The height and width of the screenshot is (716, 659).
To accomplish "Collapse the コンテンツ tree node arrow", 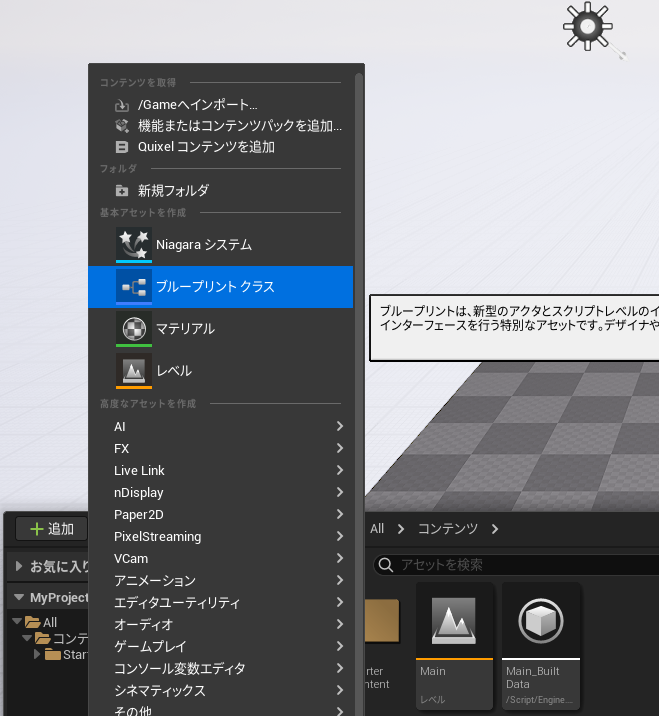I will coord(27,638).
